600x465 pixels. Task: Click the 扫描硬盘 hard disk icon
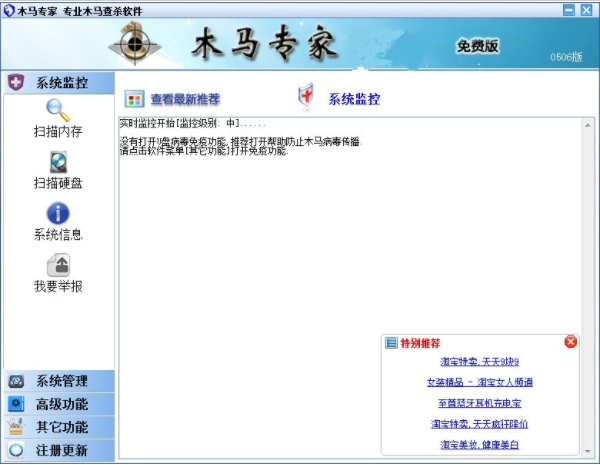pos(59,162)
